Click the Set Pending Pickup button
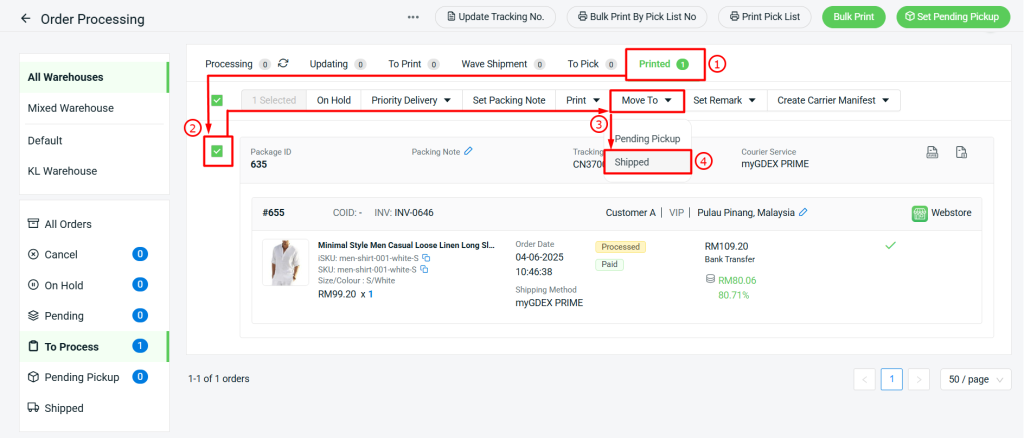Image resolution: width=1024 pixels, height=438 pixels. [x=953, y=17]
